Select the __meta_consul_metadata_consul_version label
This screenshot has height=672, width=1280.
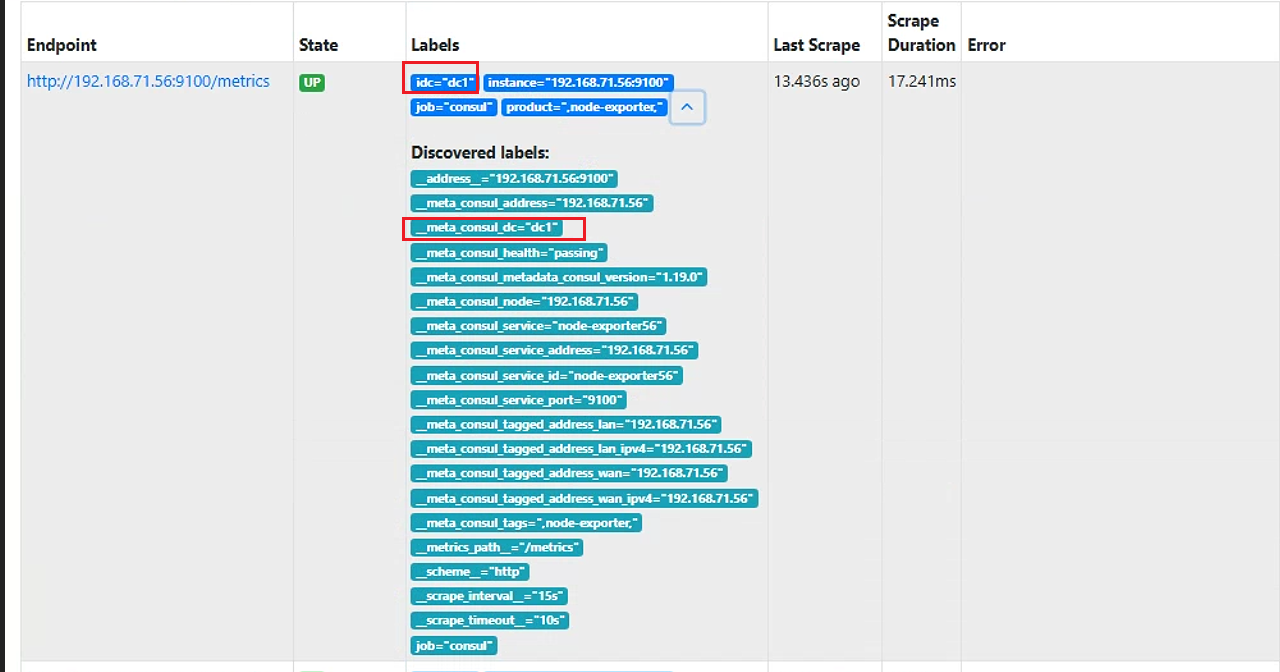point(559,277)
